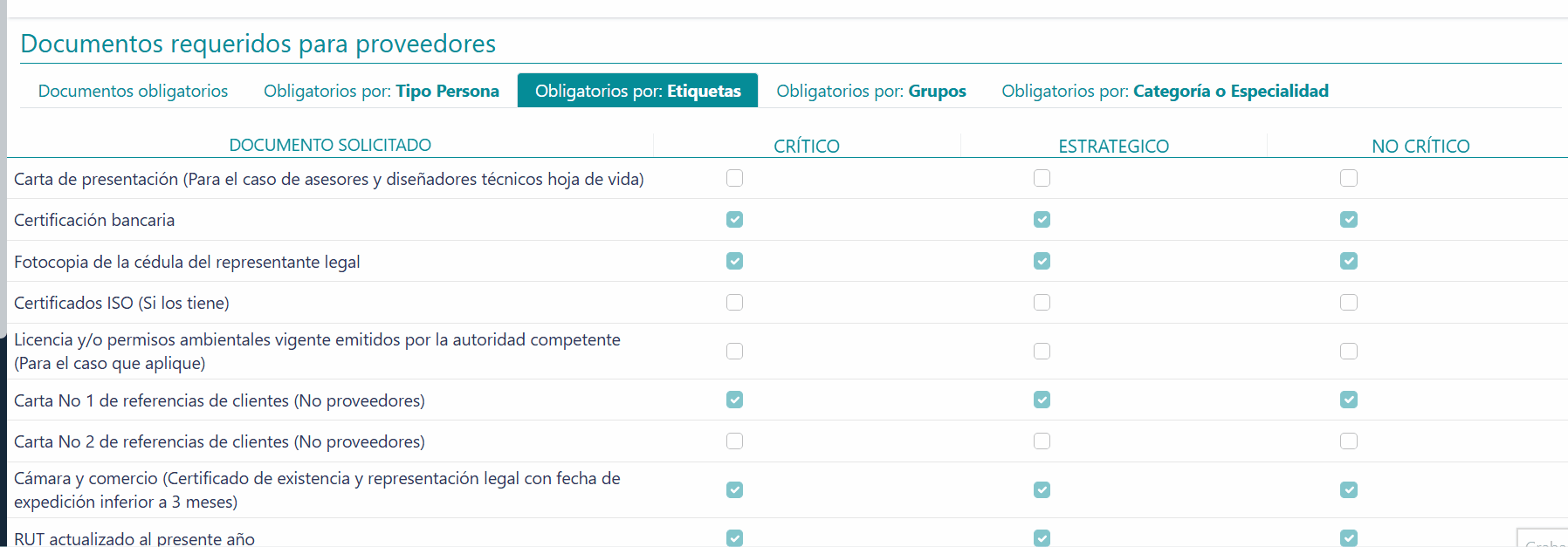Screen dimensions: 1568x547
Task: Click the CRÍTICO column header
Action: tap(807, 146)
